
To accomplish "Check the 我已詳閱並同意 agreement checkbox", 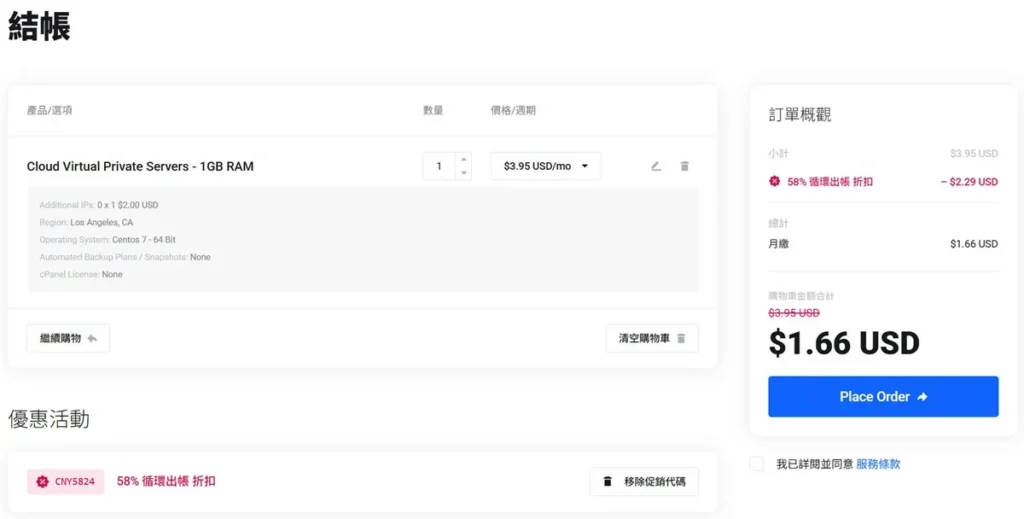I will click(x=756, y=464).
